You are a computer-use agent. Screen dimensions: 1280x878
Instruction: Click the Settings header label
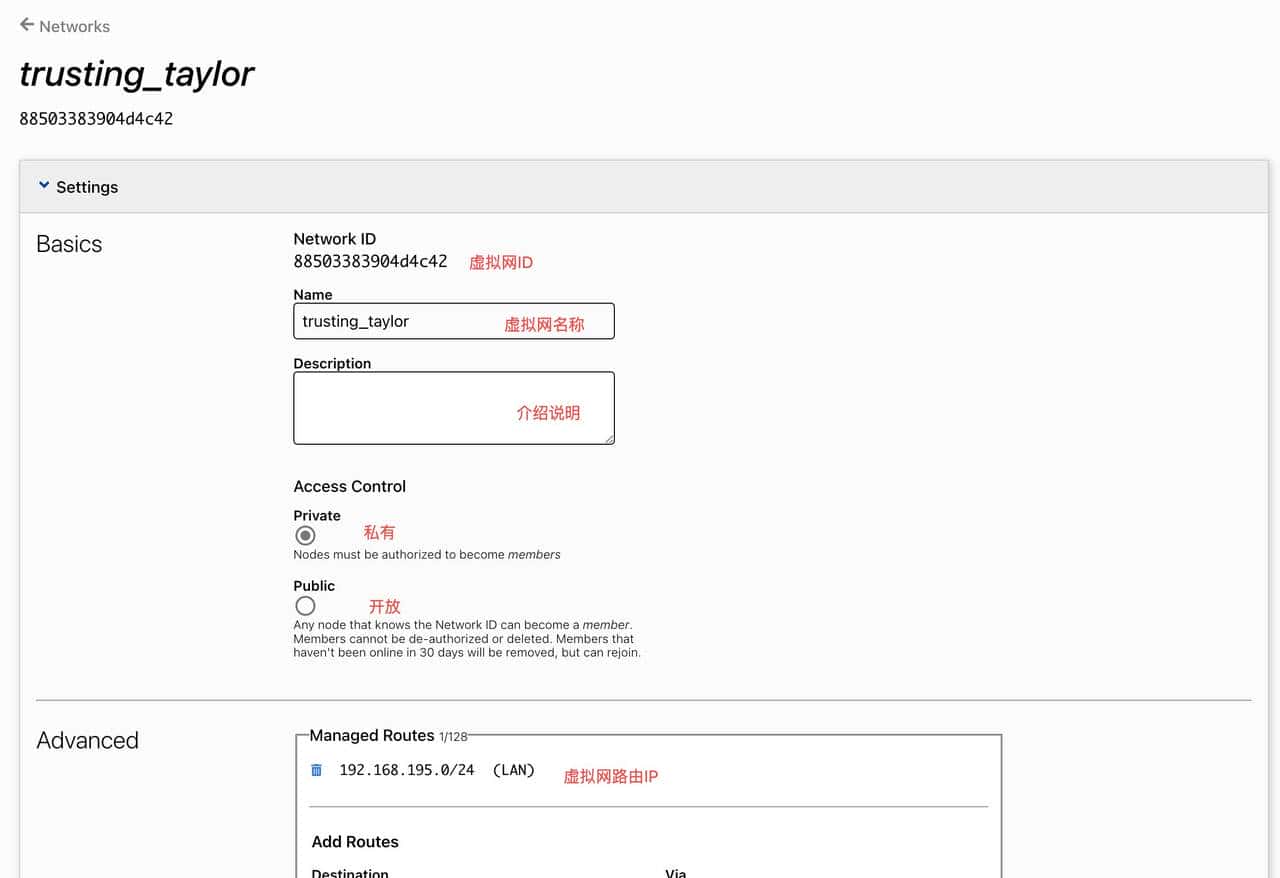click(x=87, y=187)
